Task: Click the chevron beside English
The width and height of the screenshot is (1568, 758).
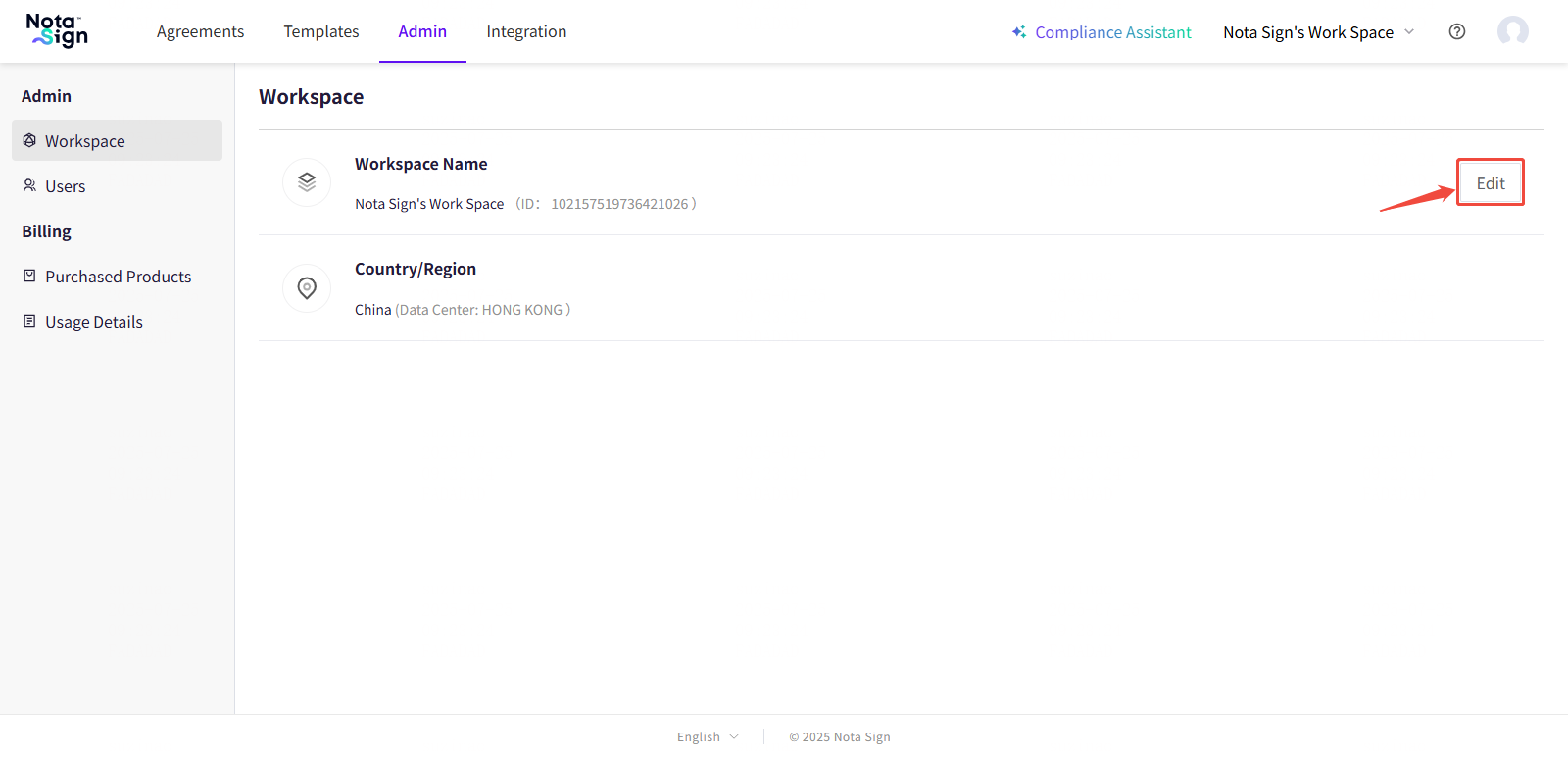Action: pos(734,737)
